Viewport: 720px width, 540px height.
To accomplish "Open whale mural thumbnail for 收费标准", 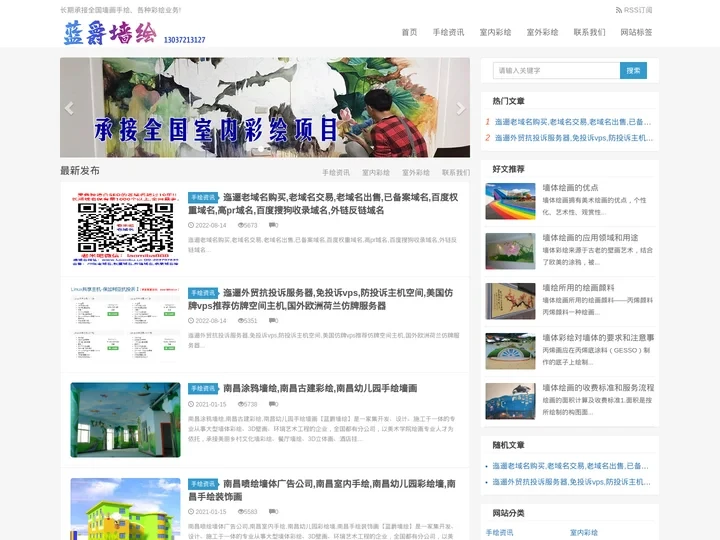I will pyautogui.click(x=510, y=401).
